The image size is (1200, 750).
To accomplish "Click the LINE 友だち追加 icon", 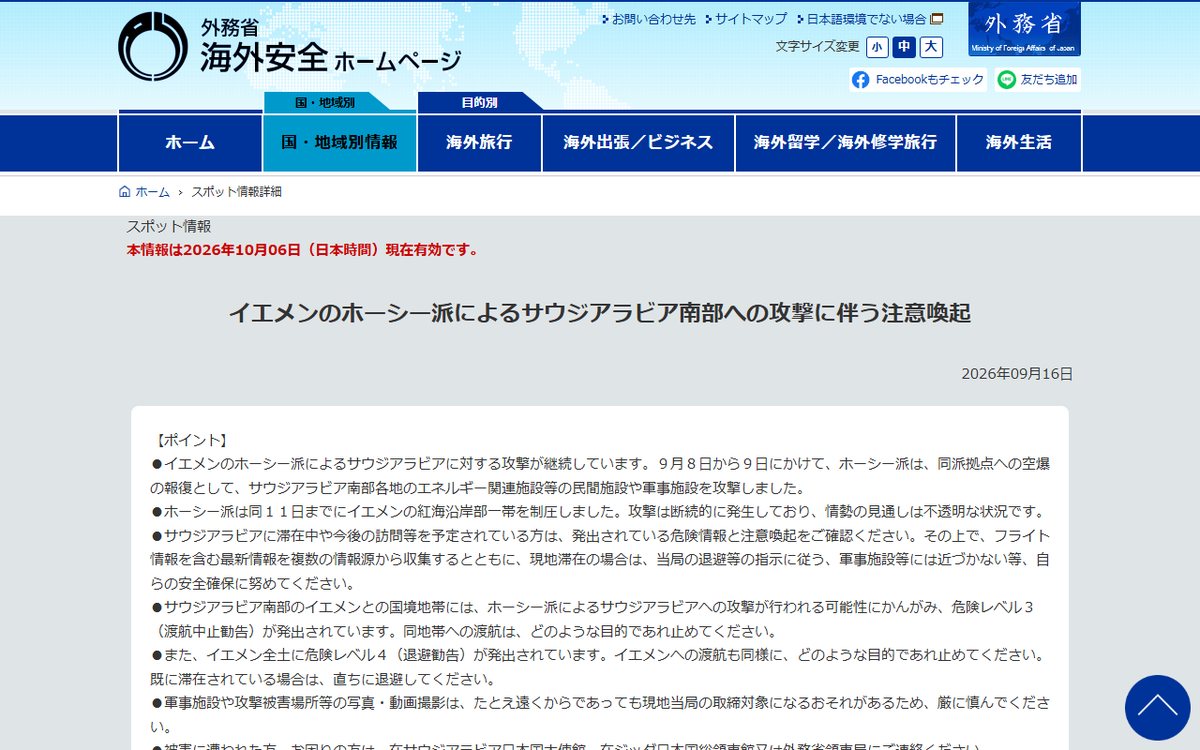I will 1007,80.
